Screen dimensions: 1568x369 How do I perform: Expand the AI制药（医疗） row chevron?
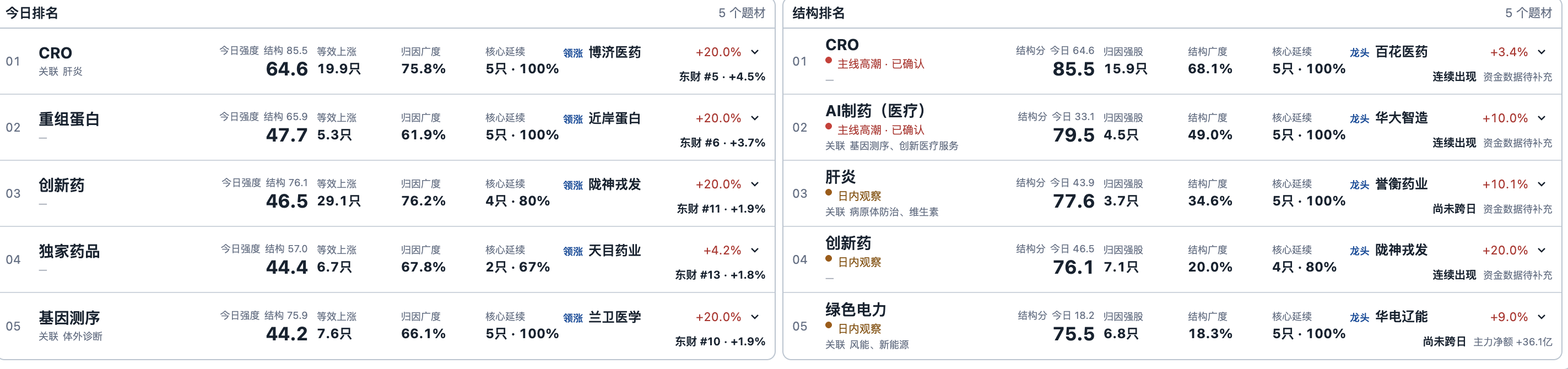click(1542, 118)
